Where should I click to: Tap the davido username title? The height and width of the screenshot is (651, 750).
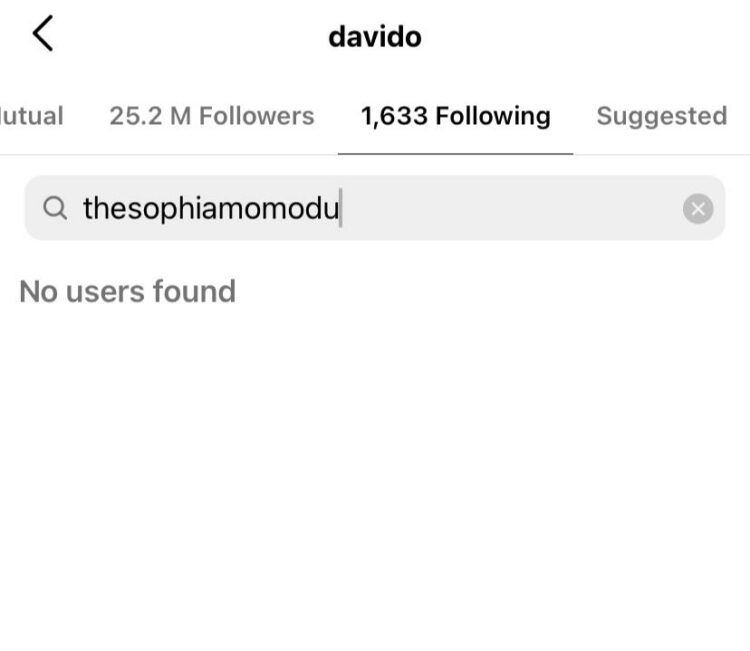pos(375,37)
